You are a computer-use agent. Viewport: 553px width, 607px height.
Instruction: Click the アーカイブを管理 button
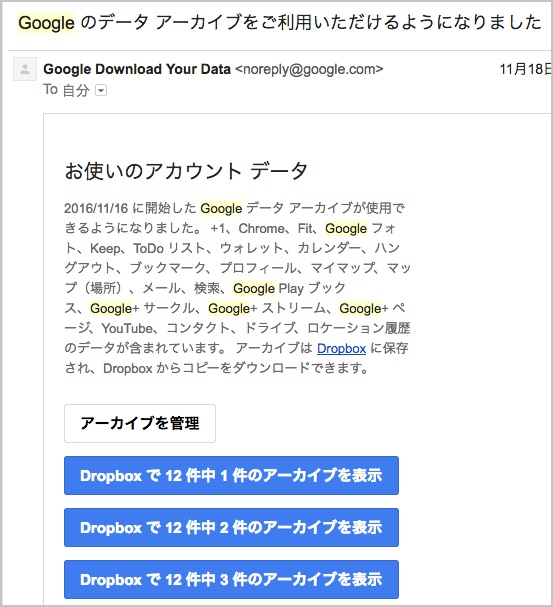coord(140,424)
